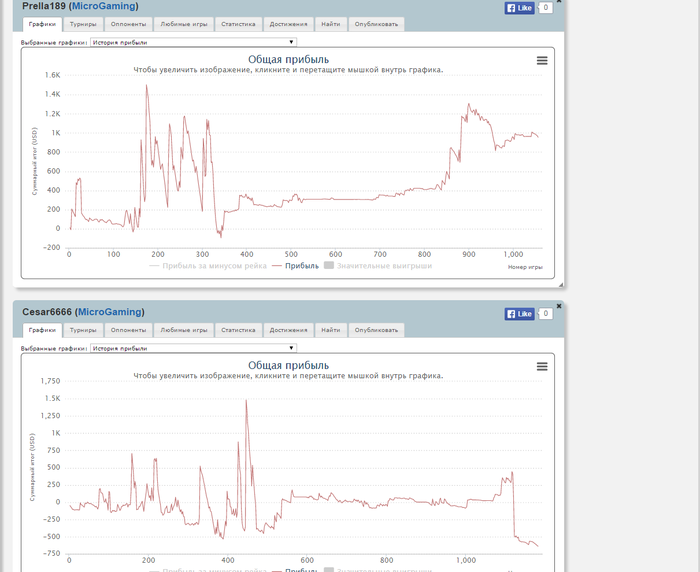
Task: Toggle Прибыль legend series in Prella189 chart
Action: (x=296, y=266)
